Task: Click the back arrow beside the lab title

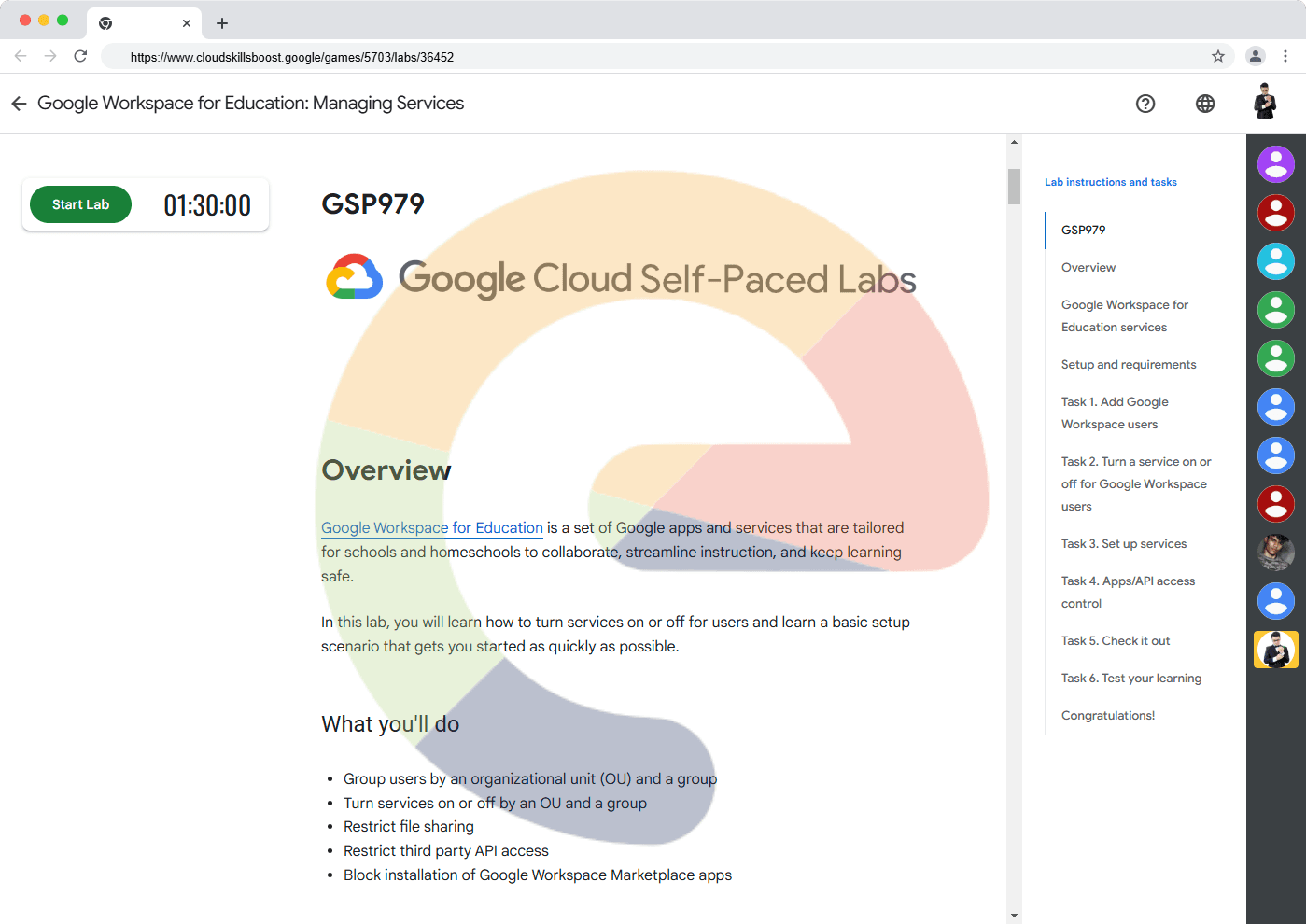Action: (19, 104)
